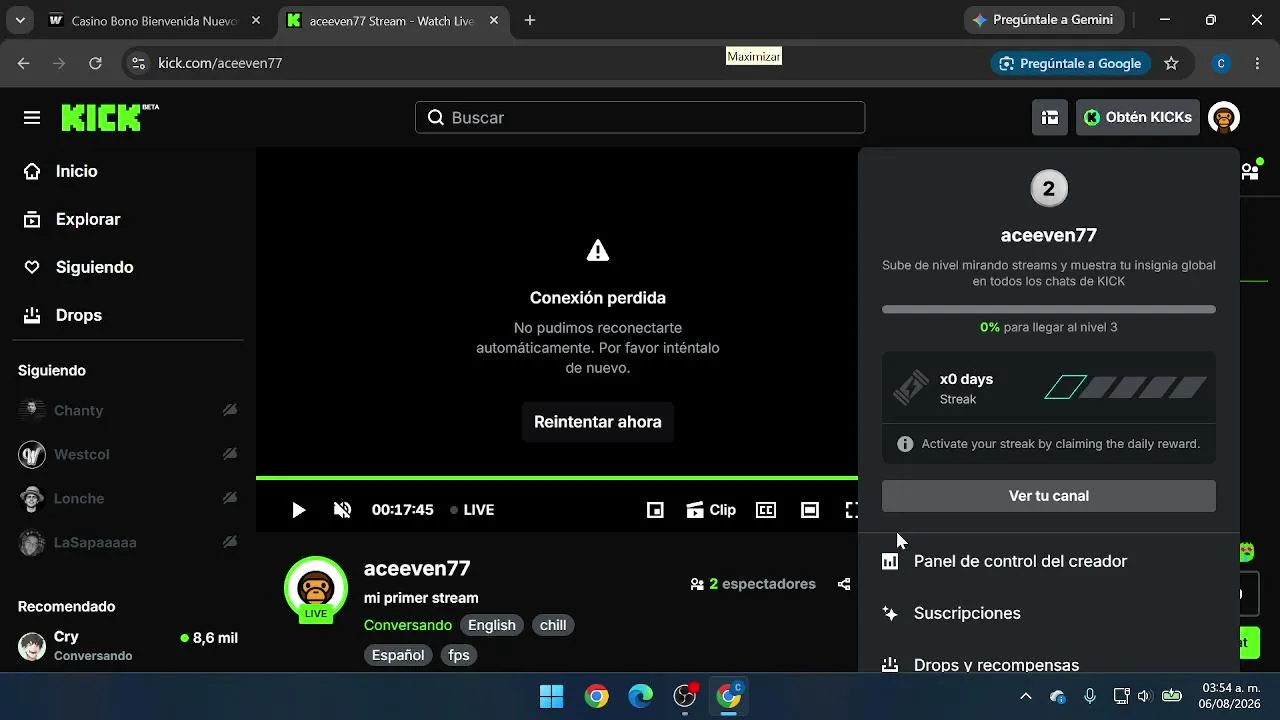Screen dimensions: 1280x720
Task: Click the level 2 badge in profile panel
Action: pos(1049,188)
